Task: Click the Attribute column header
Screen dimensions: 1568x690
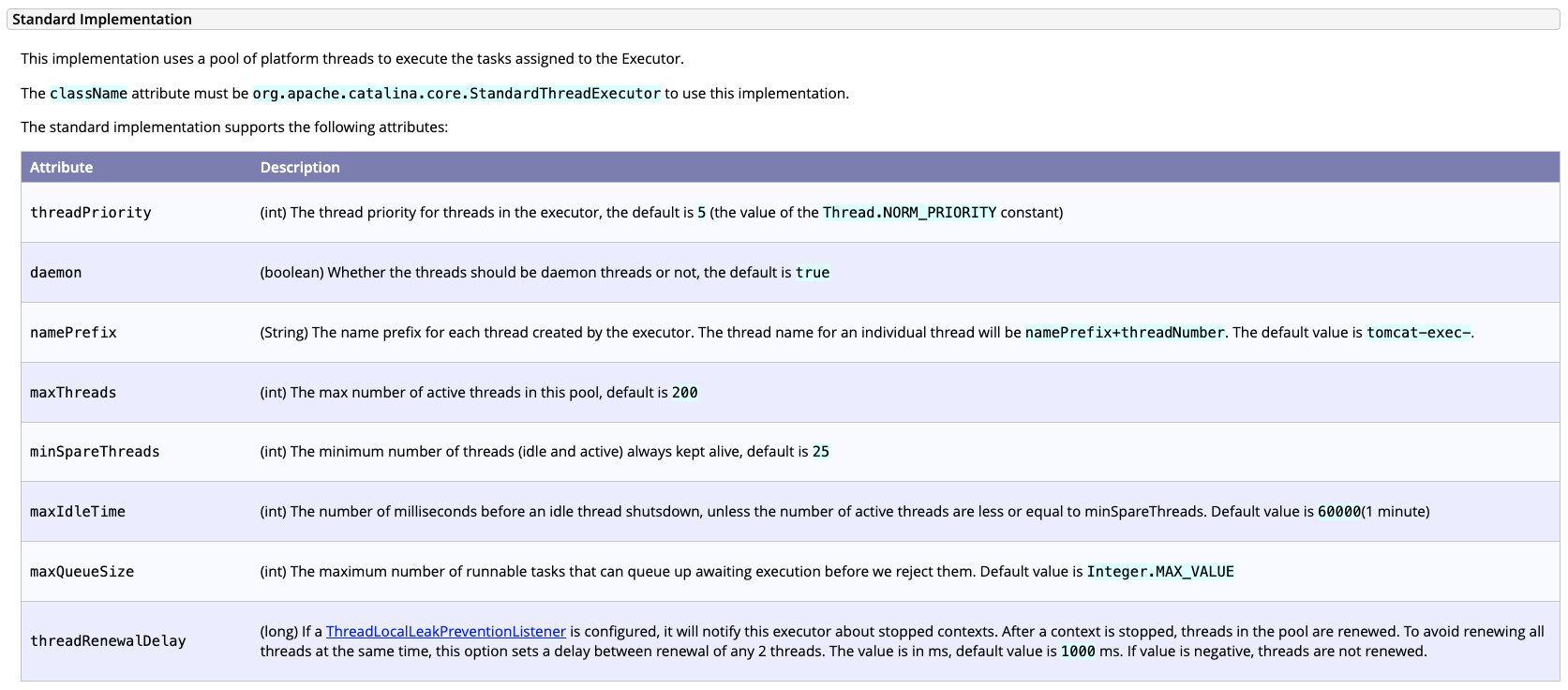Action: [x=61, y=168]
